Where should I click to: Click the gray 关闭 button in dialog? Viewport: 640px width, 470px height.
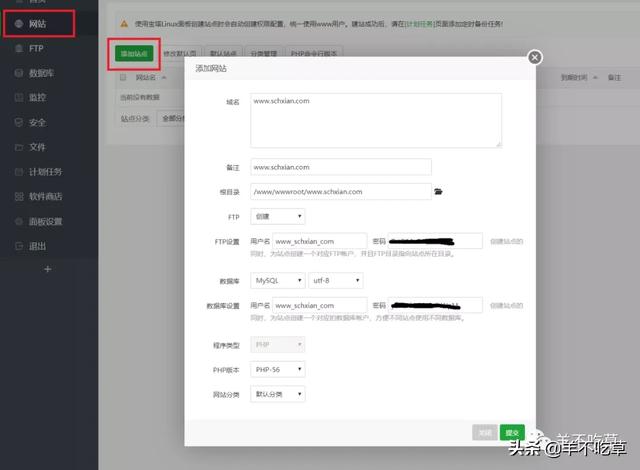point(485,432)
